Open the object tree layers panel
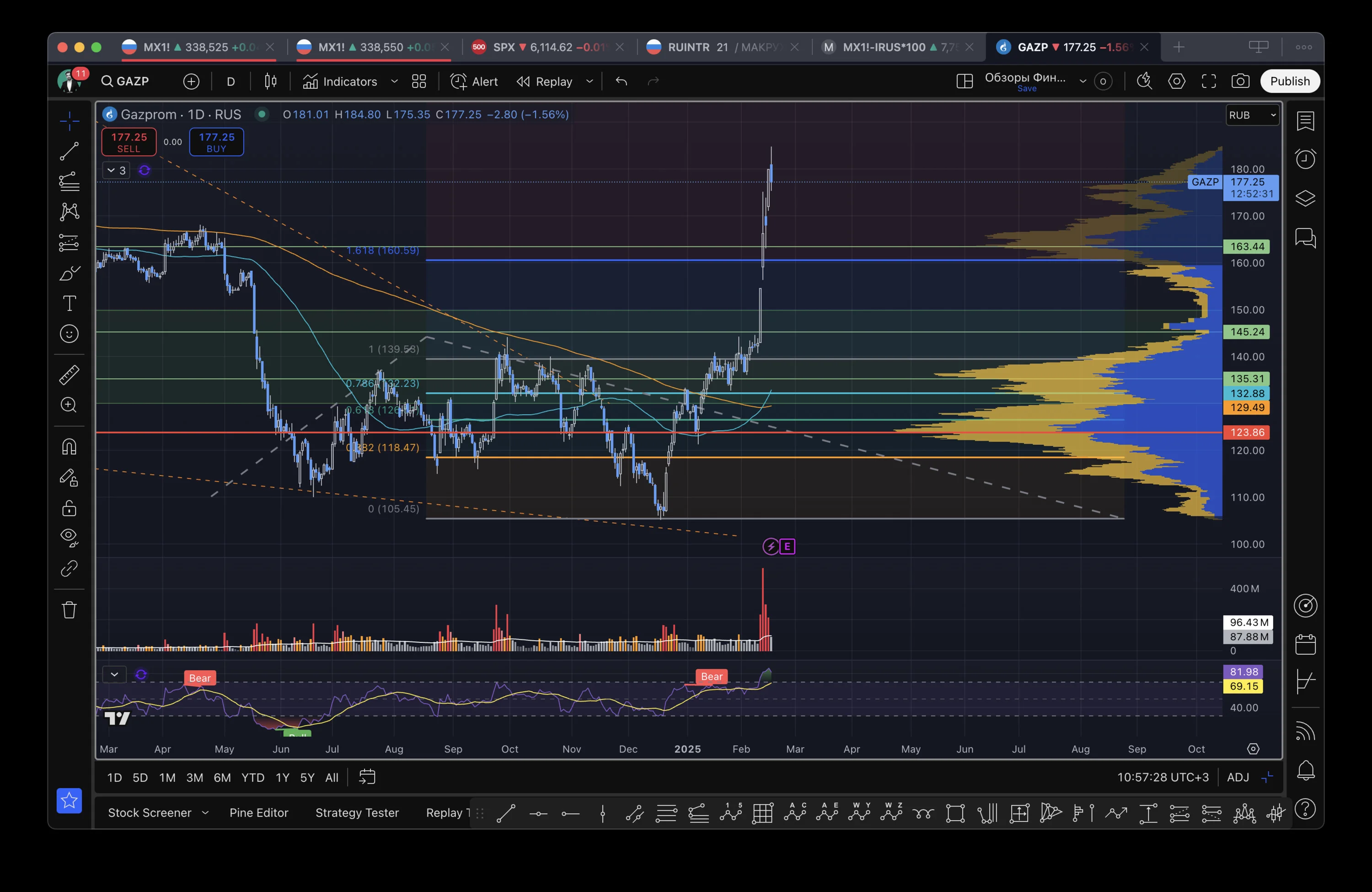 click(1305, 198)
